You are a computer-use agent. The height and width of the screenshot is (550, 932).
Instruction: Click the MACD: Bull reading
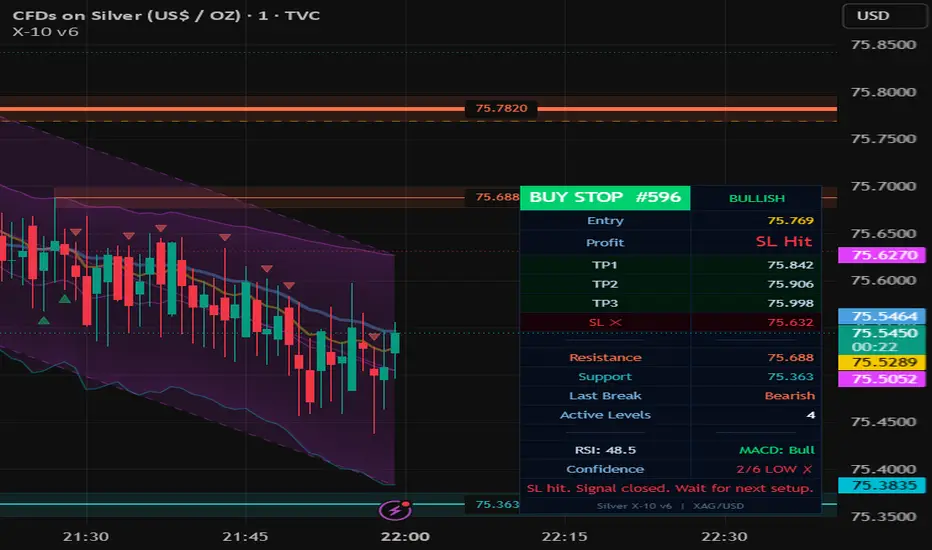776,450
